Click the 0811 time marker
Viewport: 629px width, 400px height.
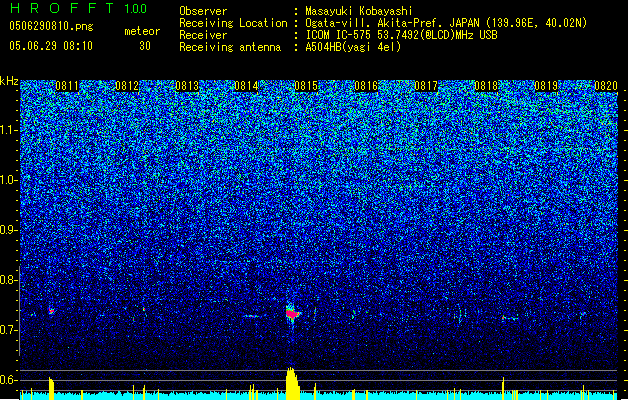(67, 86)
